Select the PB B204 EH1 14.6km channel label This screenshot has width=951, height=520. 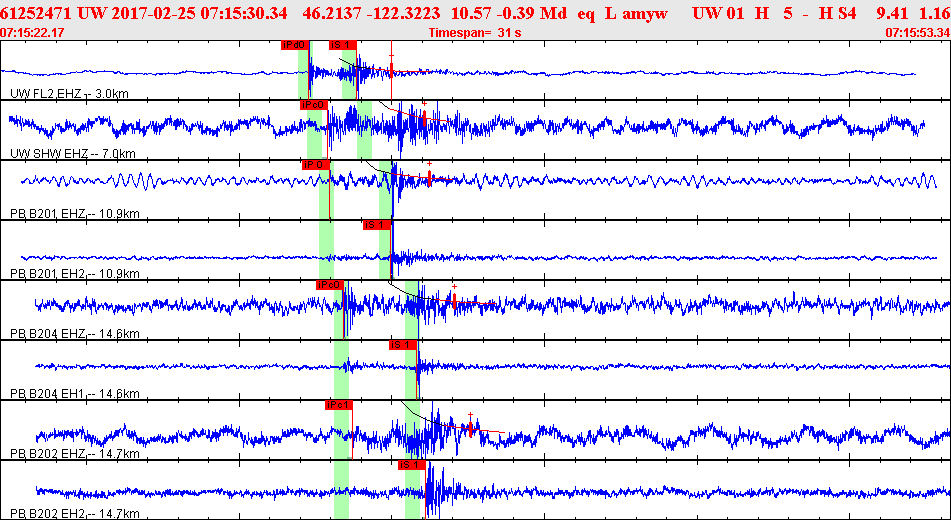point(75,394)
